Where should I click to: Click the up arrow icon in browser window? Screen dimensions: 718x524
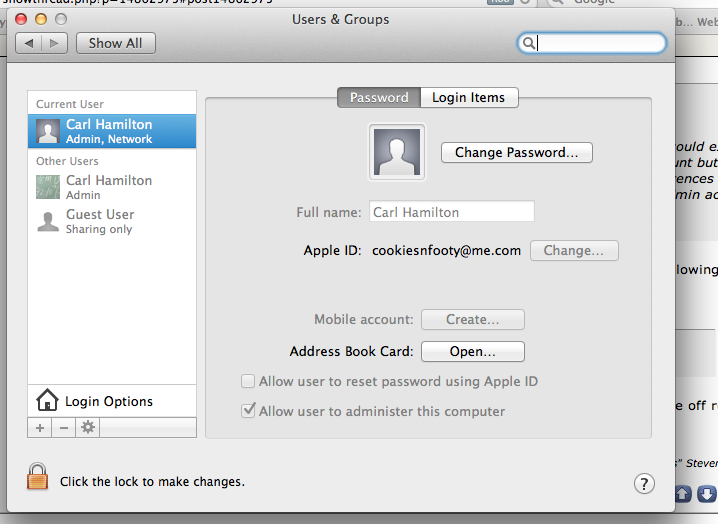point(683,494)
